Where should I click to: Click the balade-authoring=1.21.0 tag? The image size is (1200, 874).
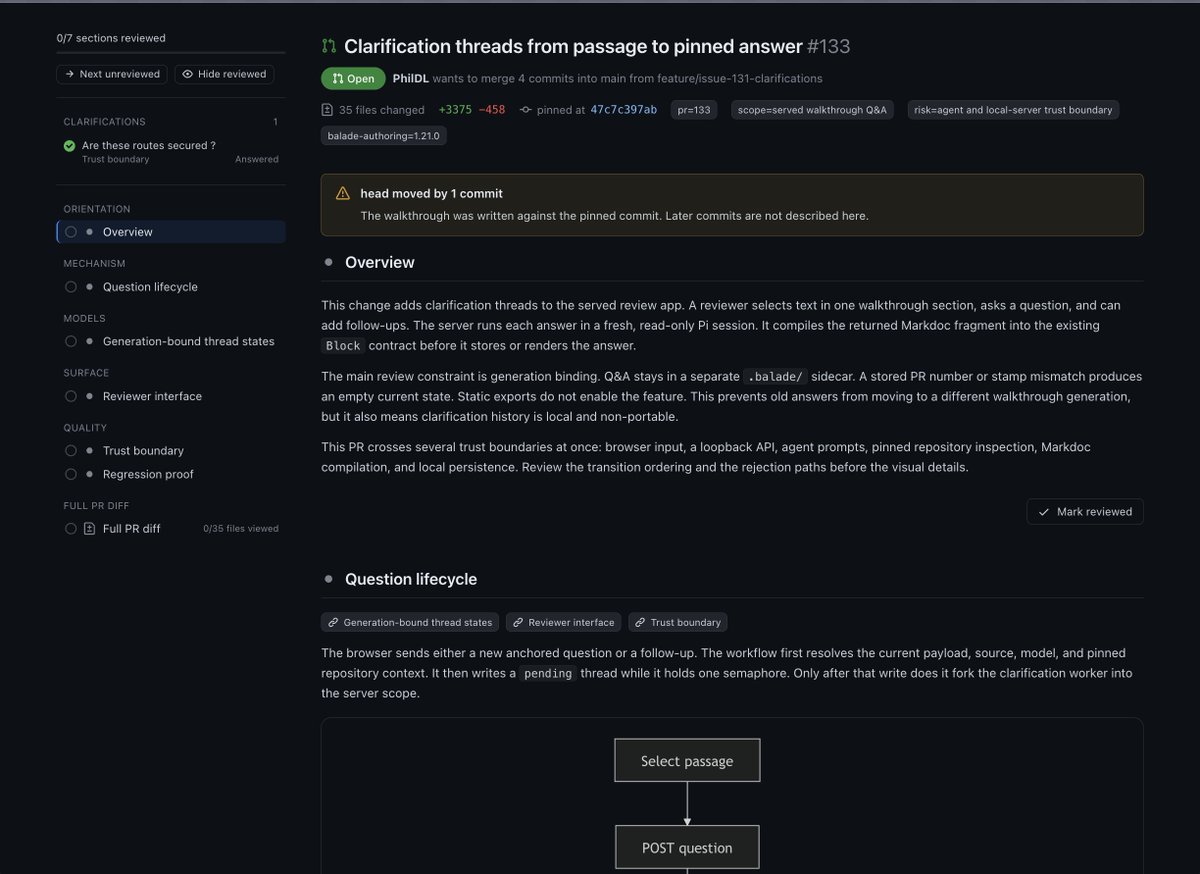pos(384,135)
